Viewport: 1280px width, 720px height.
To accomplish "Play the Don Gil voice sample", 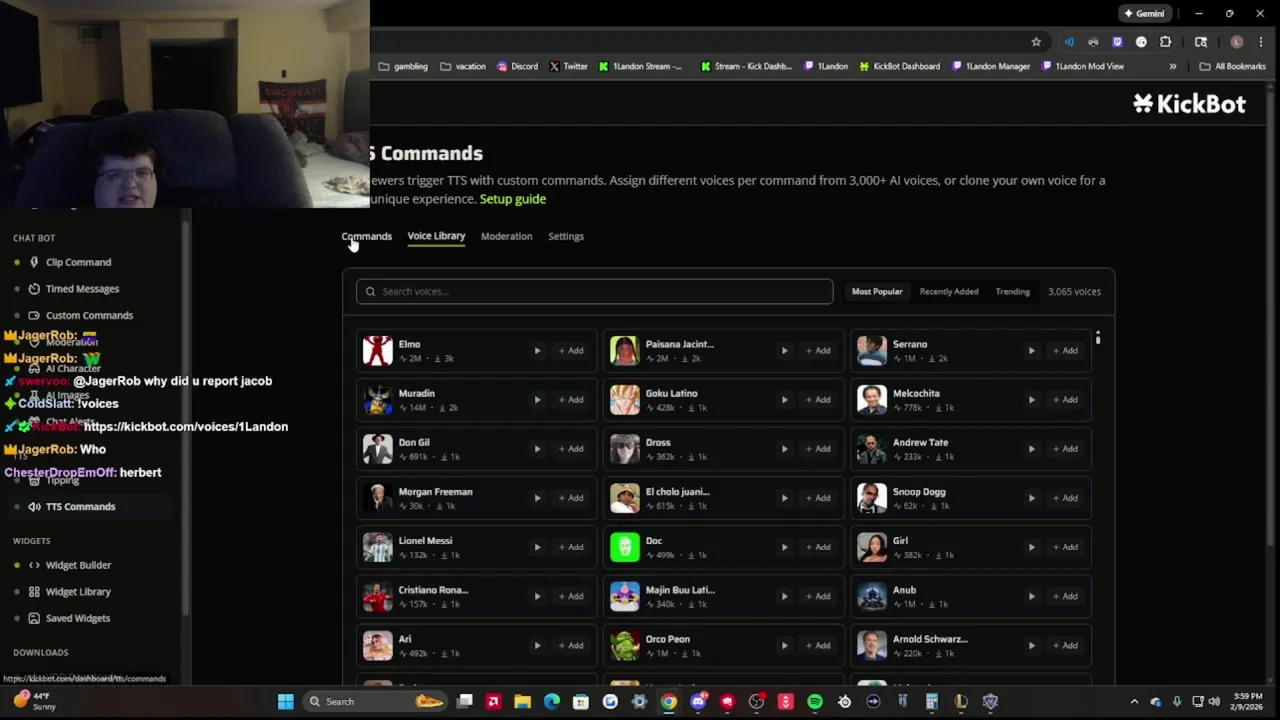I will tap(537, 449).
